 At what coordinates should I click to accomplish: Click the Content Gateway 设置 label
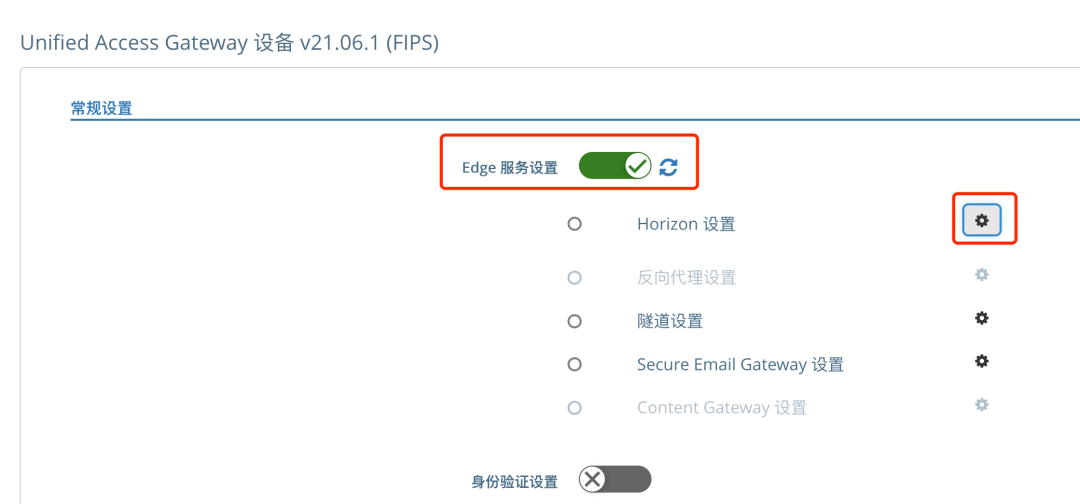[x=721, y=408]
